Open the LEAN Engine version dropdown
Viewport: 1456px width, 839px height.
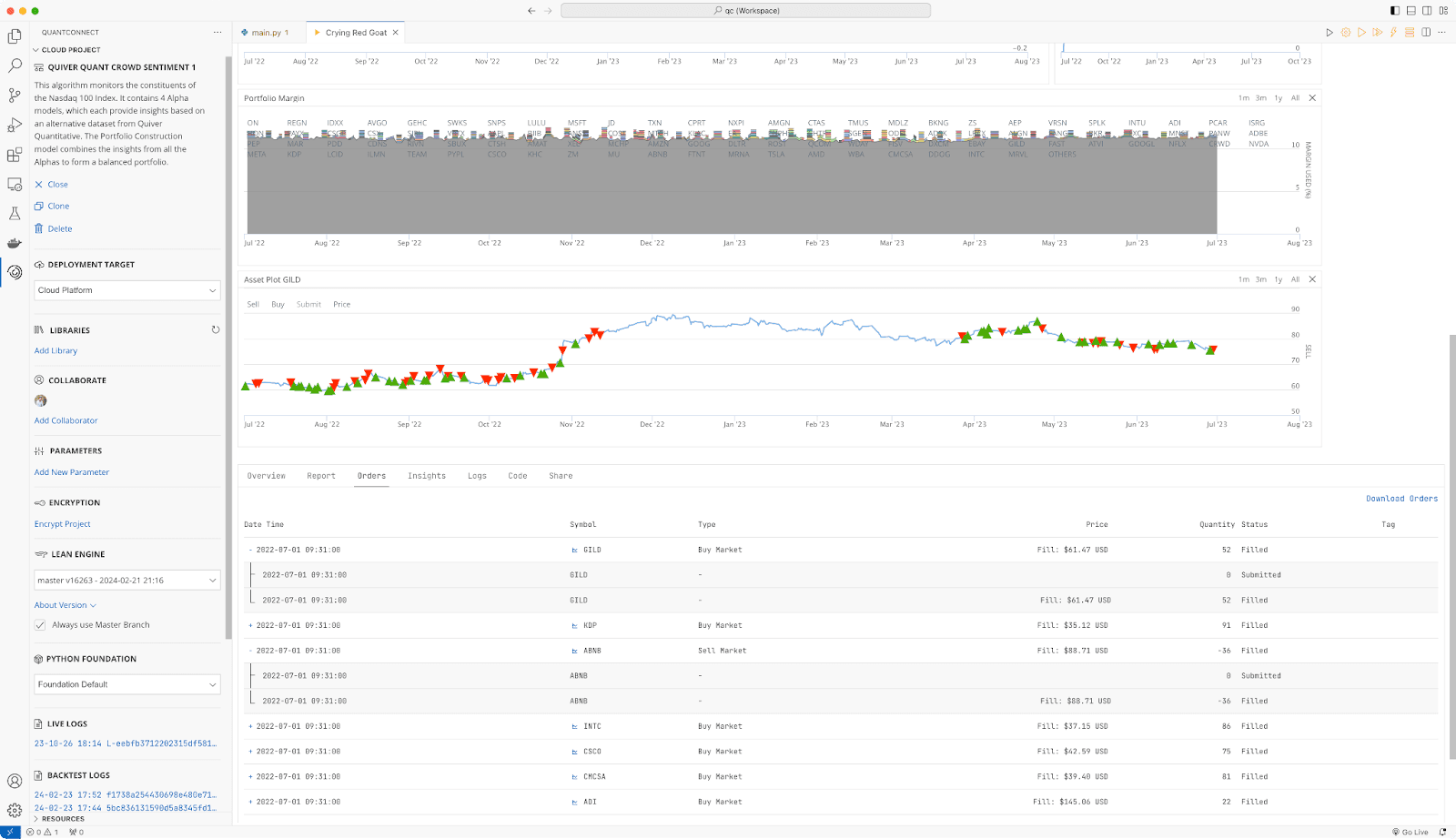coord(126,581)
